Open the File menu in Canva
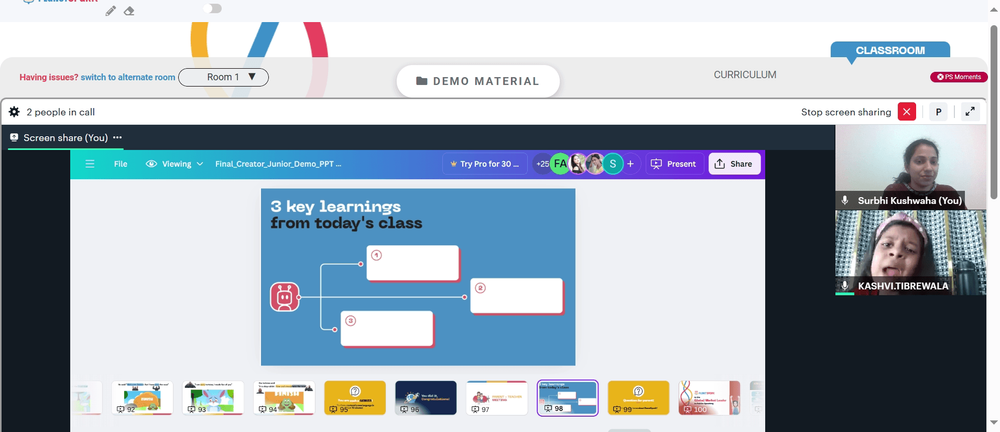 tap(121, 164)
